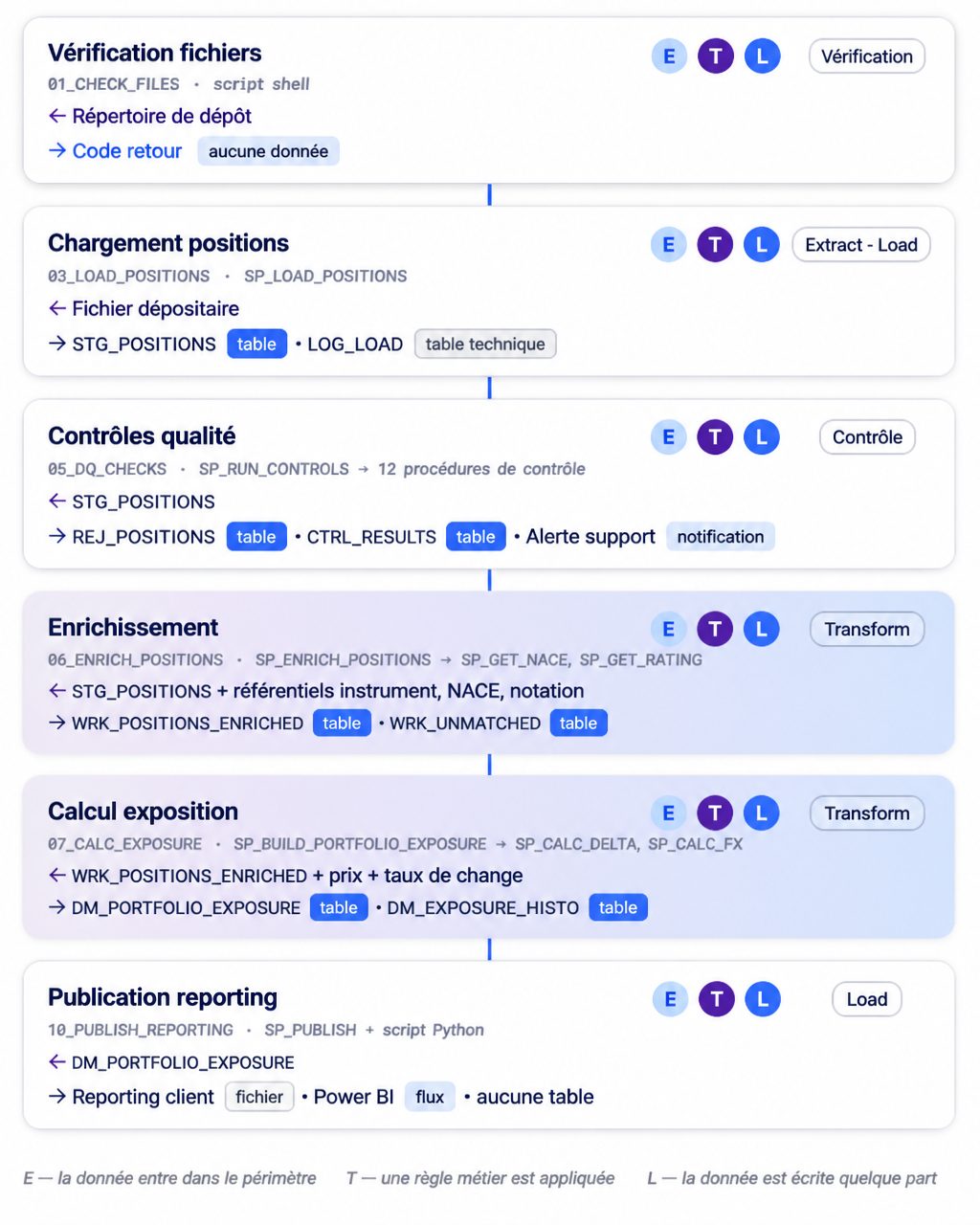
Task: Click the right arrow before Code retour
Action: tap(57, 150)
